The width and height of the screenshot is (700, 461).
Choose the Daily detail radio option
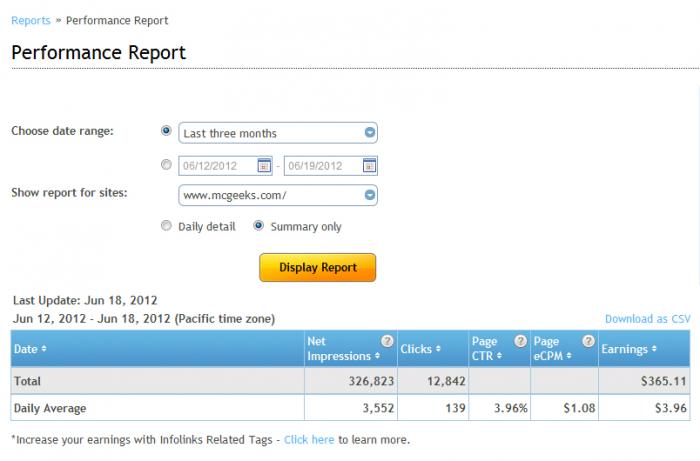pos(166,225)
